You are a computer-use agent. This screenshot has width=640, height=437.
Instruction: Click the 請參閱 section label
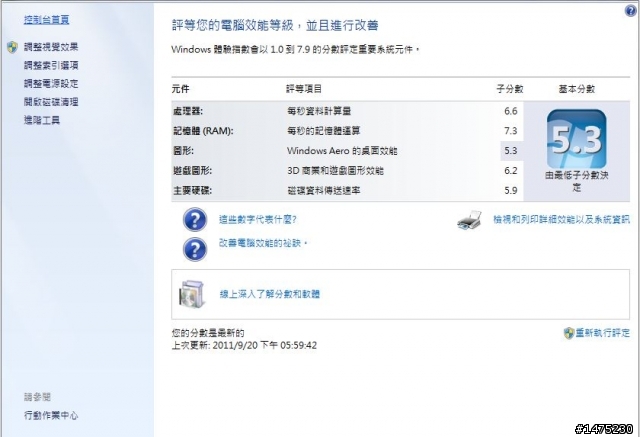click(x=37, y=397)
